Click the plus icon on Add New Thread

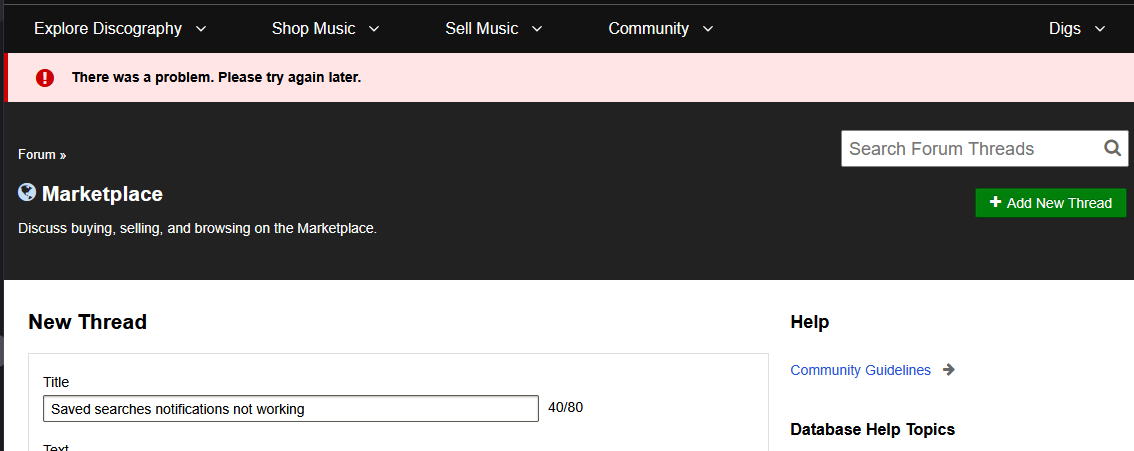995,203
